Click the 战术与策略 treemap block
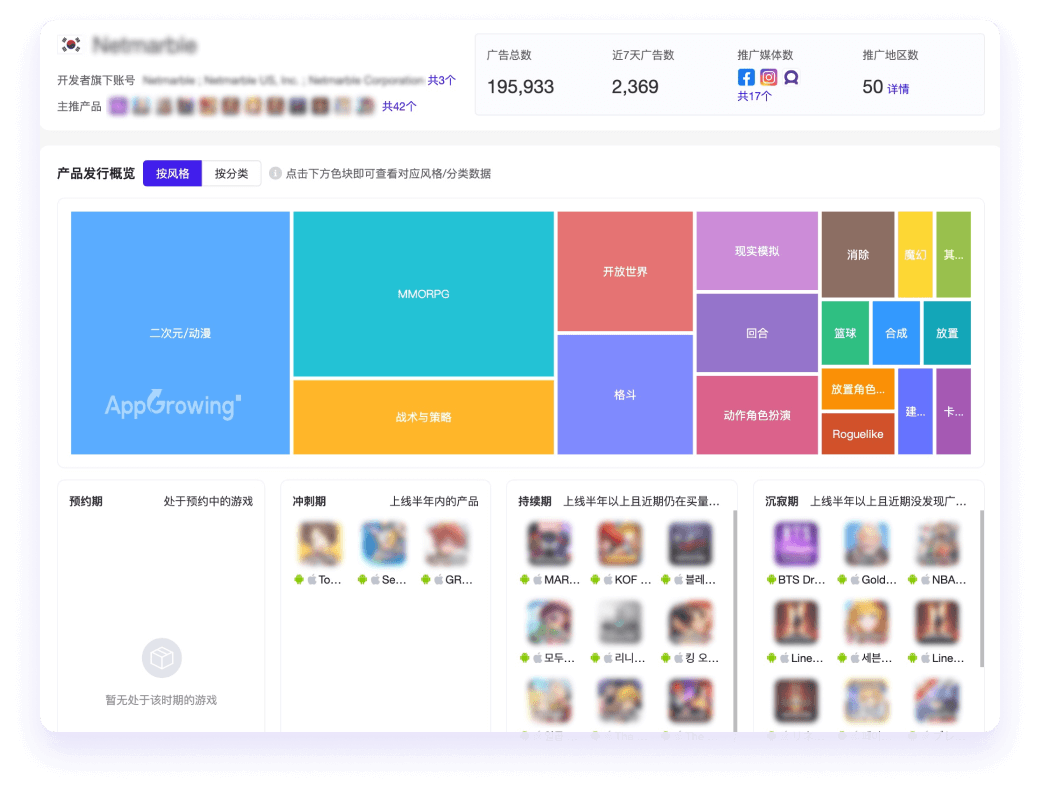The image size is (1040, 792). pyautogui.click(x=423, y=417)
